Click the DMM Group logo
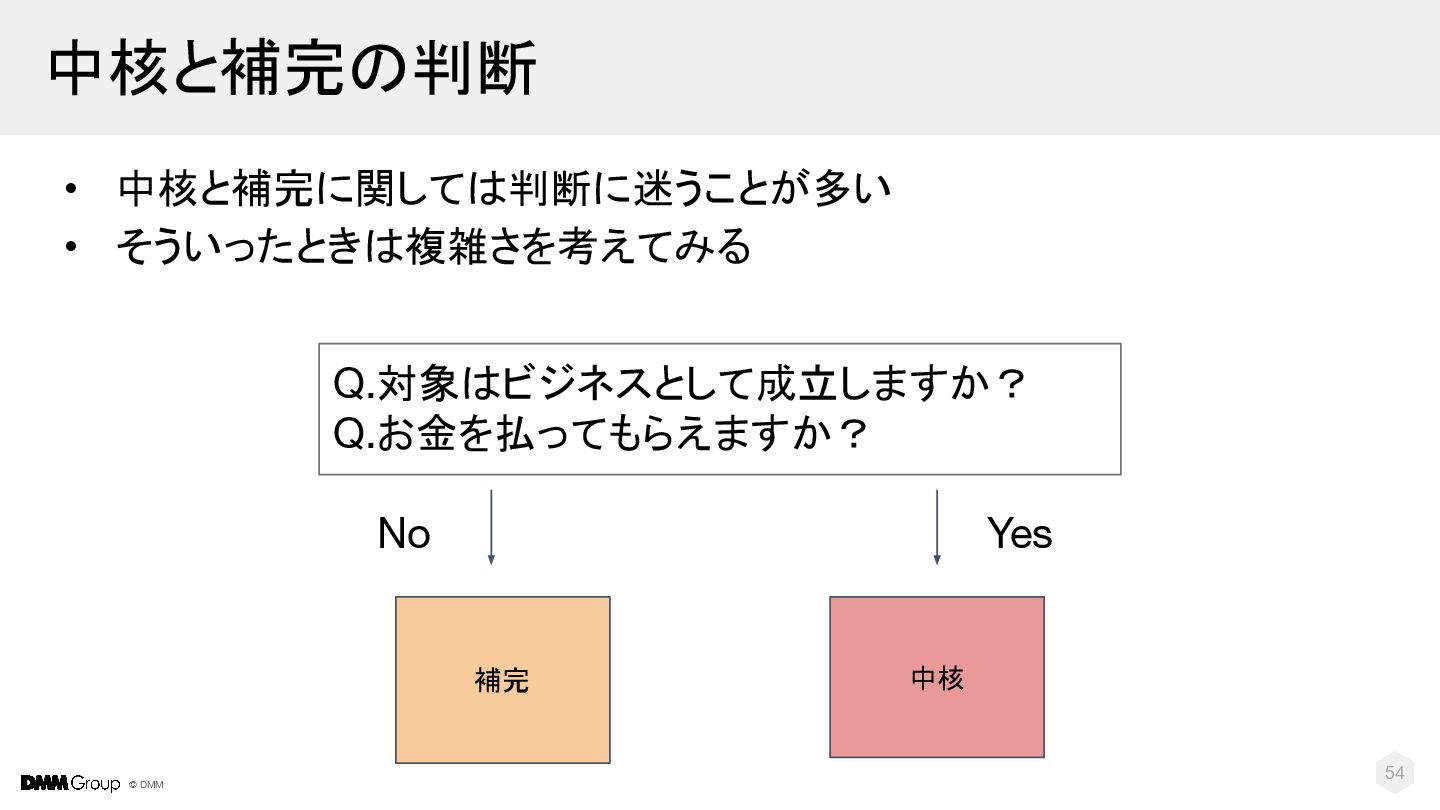Screen dimensions: 1440x810 coord(70,783)
